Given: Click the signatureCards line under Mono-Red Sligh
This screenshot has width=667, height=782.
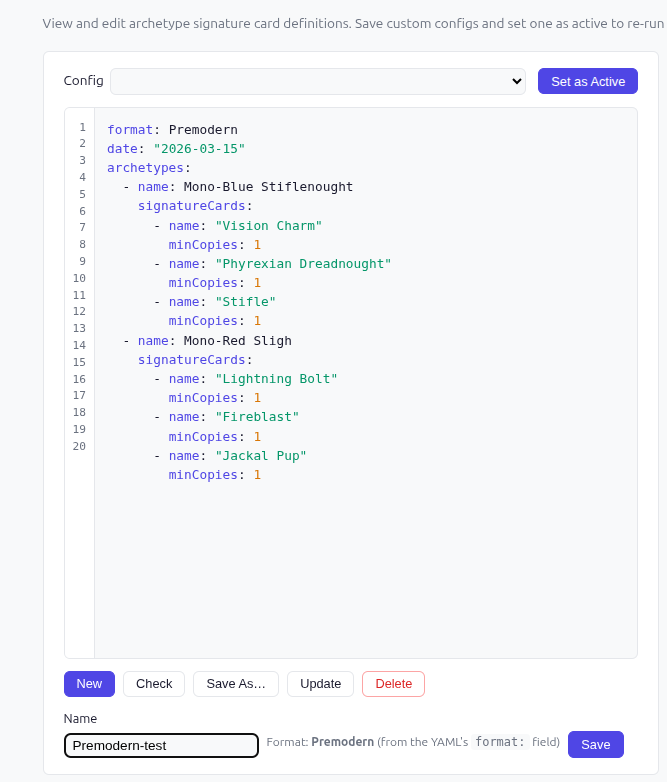Looking at the screenshot, I should pos(195,360).
